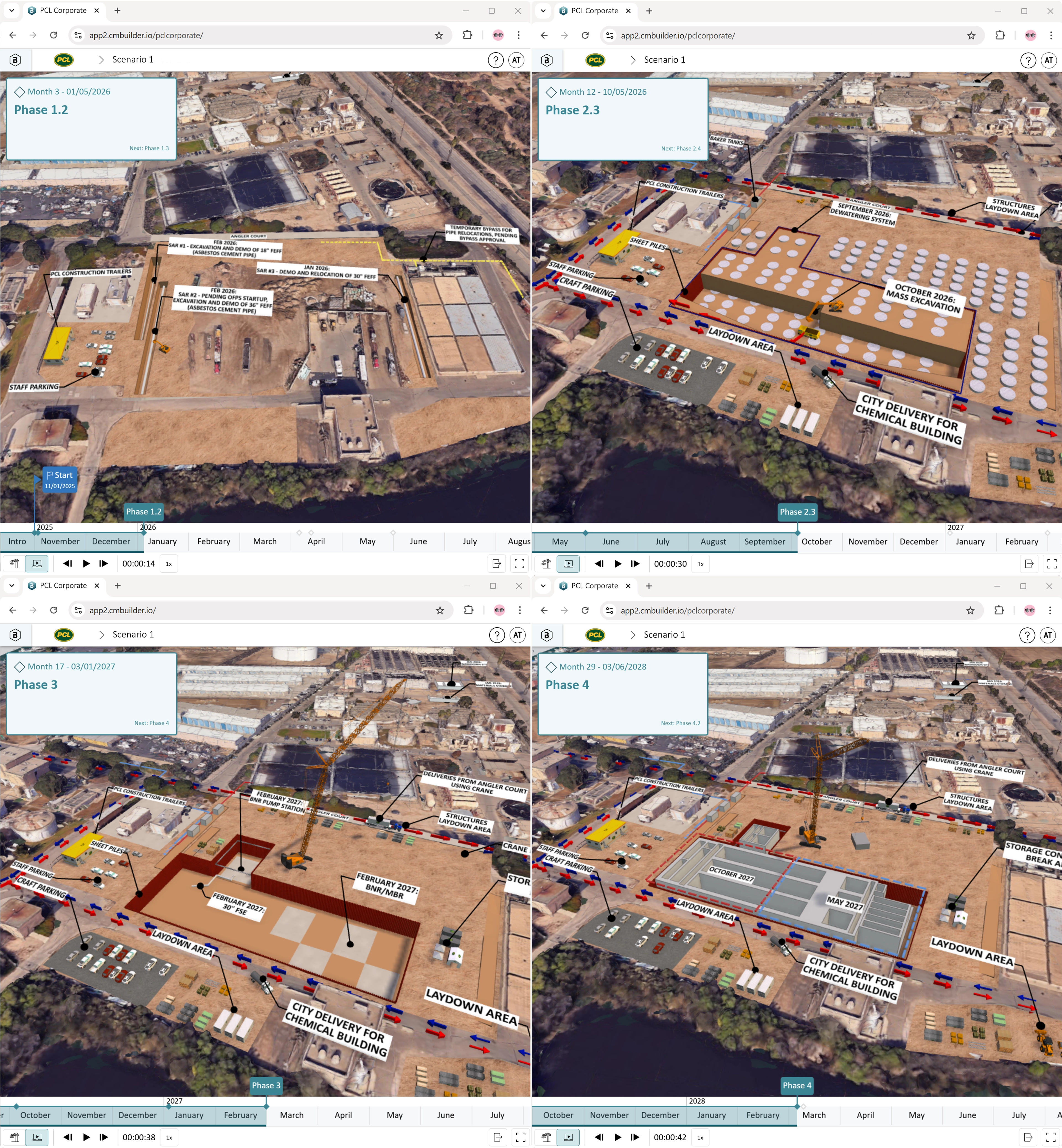Expand the breadcrumb chevron before Scenario 1
Viewport: 1062px width, 1148px height.
pyautogui.click(x=102, y=59)
